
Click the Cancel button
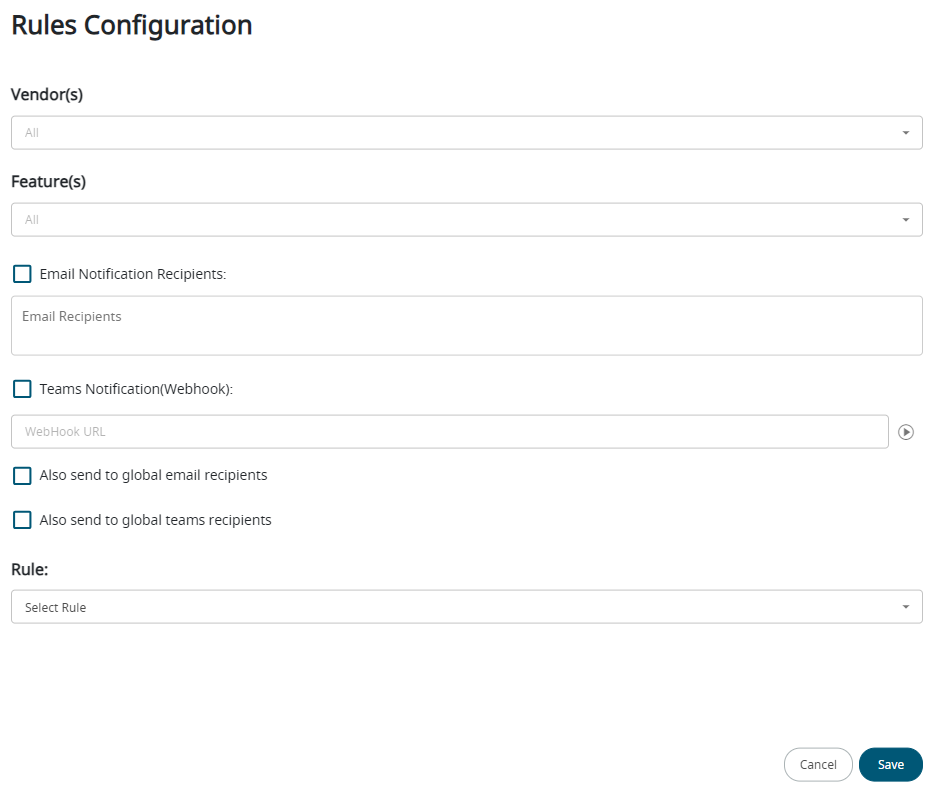coord(818,764)
